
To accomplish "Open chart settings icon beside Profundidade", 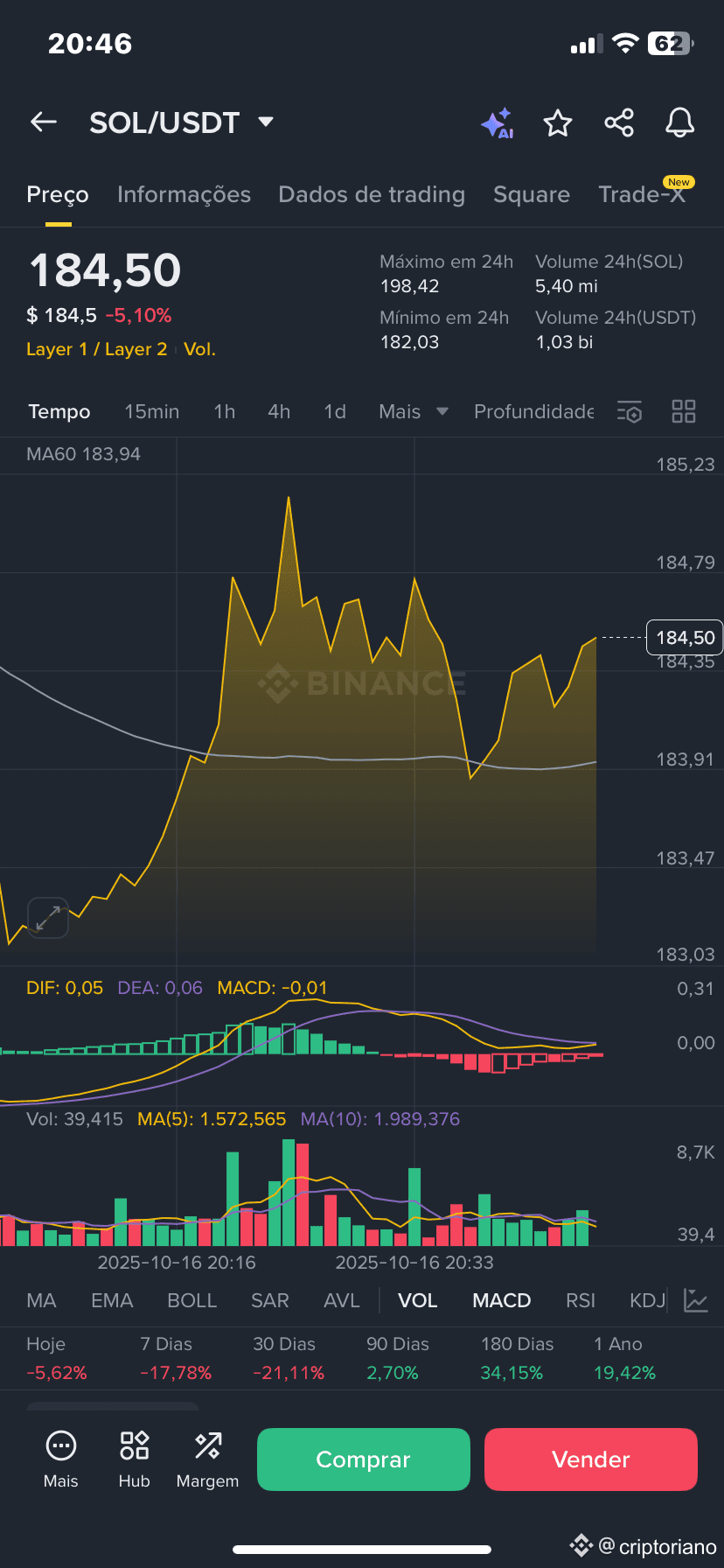I will [630, 412].
